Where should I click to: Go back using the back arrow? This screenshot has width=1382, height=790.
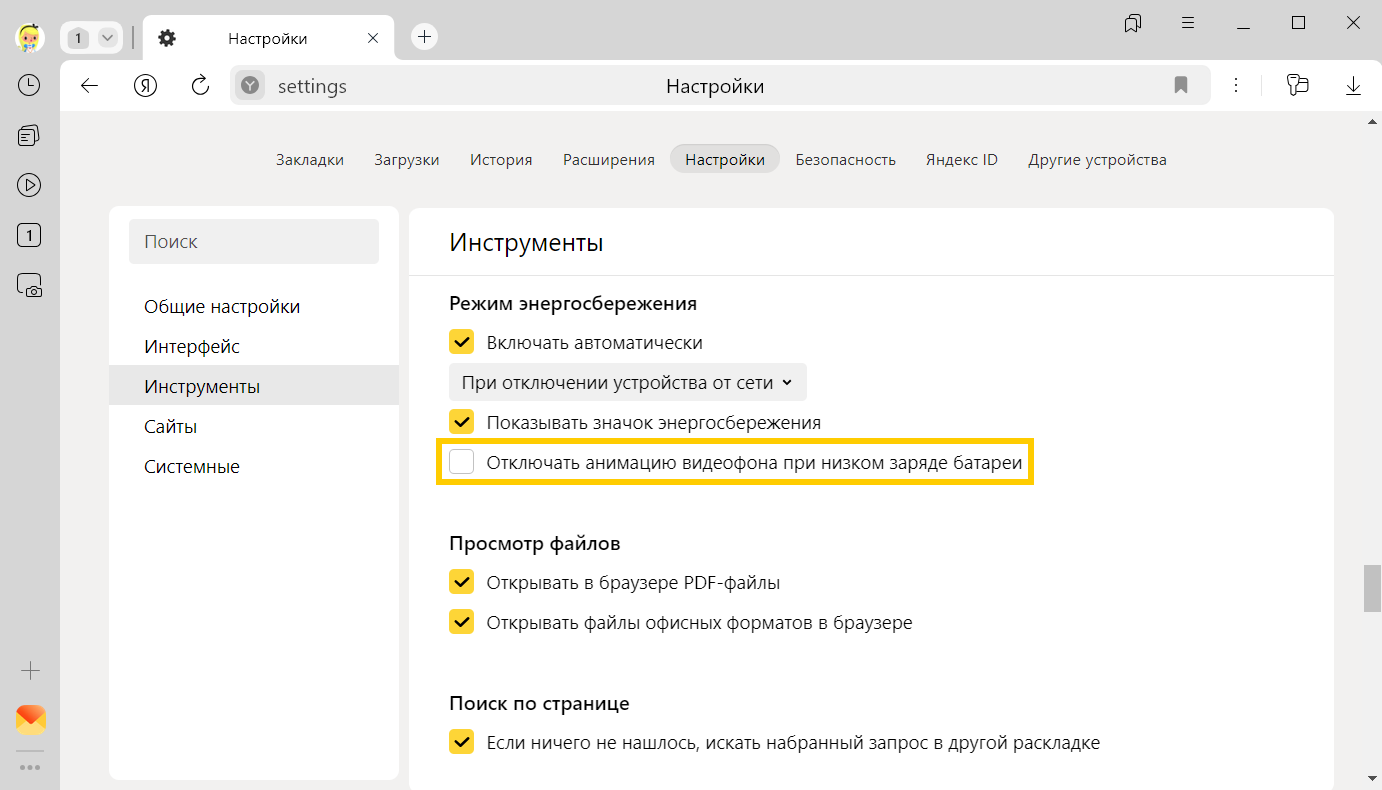pos(90,86)
